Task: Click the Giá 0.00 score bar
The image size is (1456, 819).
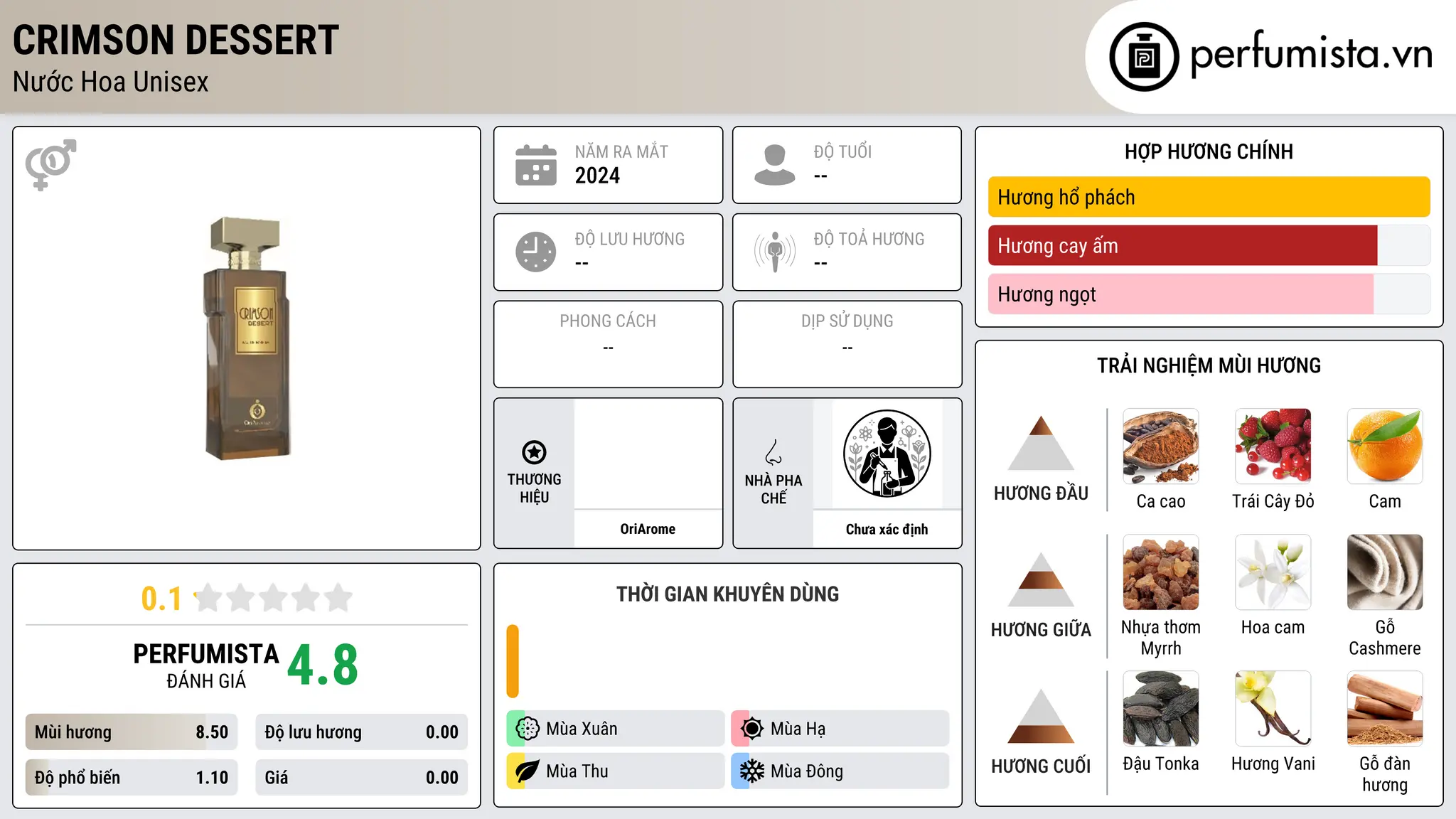Action: pyautogui.click(x=361, y=778)
